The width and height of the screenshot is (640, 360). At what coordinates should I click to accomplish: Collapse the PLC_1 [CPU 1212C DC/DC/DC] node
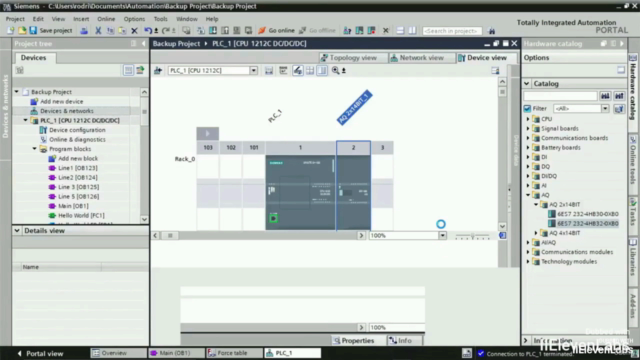(x=25, y=120)
